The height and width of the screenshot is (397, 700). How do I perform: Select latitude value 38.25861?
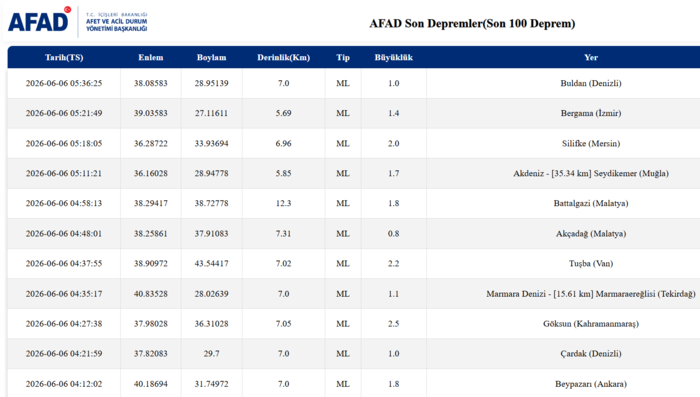pyautogui.click(x=150, y=234)
